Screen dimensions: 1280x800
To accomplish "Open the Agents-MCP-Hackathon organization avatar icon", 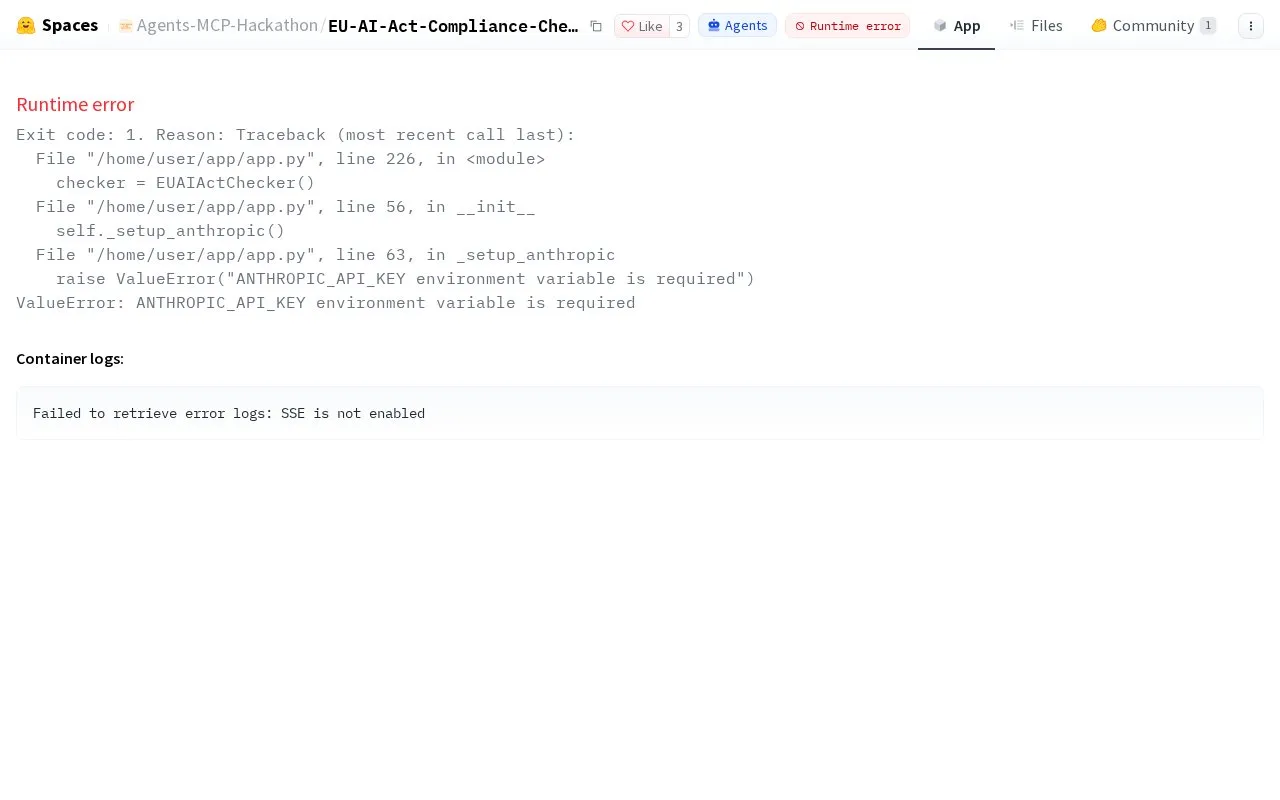I will tap(126, 26).
